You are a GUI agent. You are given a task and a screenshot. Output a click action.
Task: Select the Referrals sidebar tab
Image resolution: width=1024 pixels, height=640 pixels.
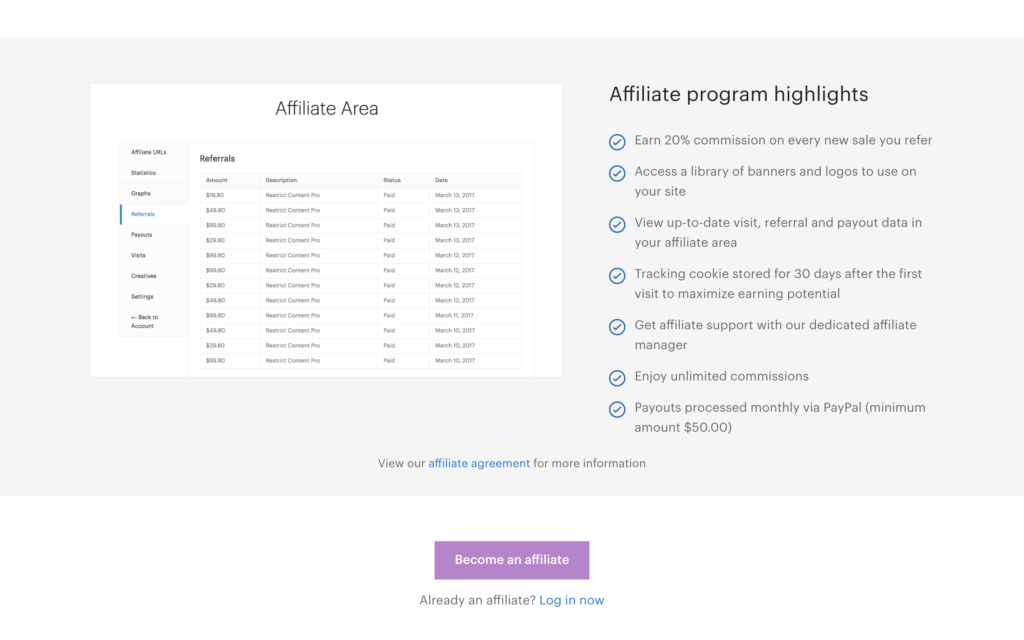[143, 214]
